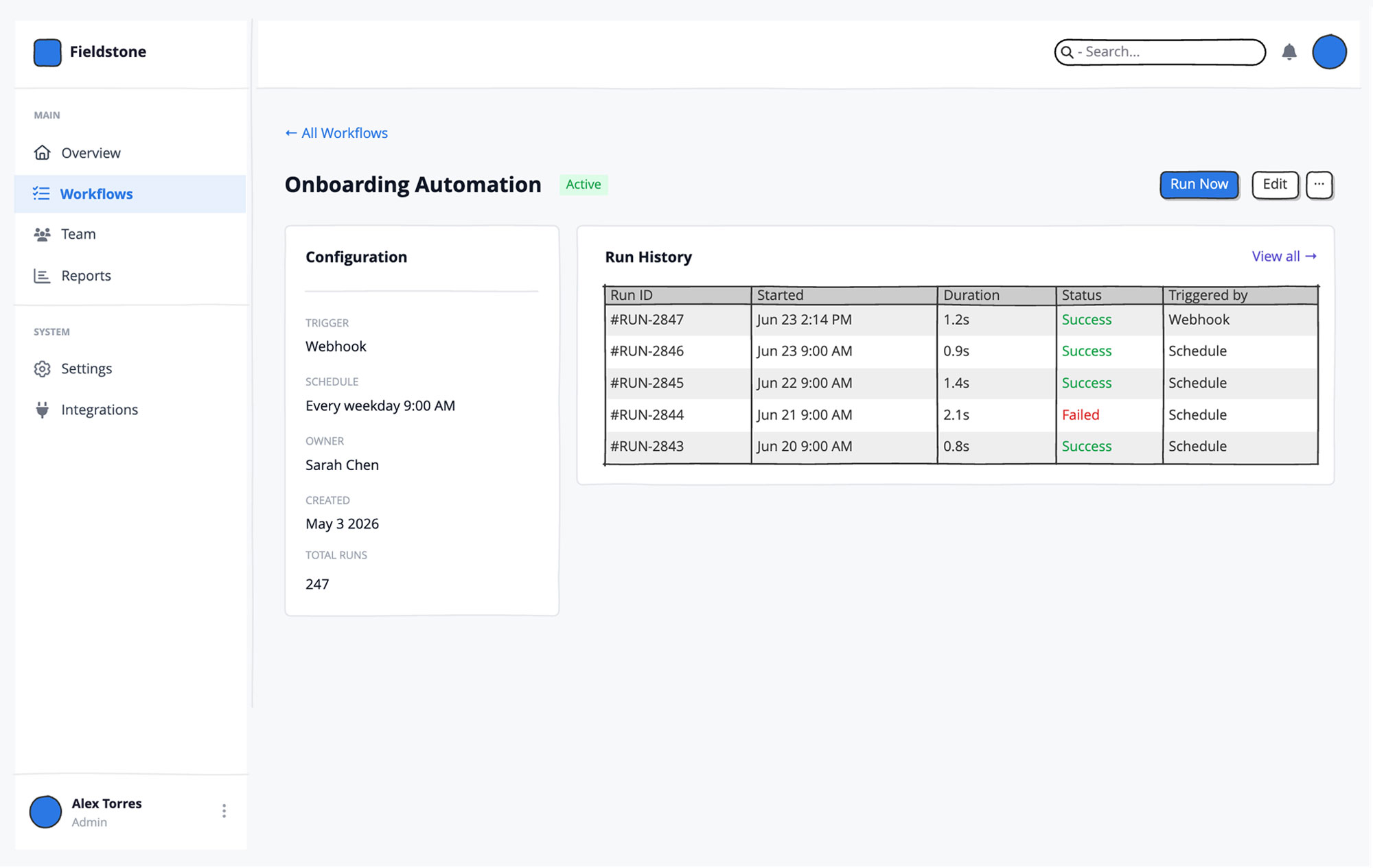Click Success status of RUN-2847
This screenshot has width=1373, height=868.
click(1087, 320)
